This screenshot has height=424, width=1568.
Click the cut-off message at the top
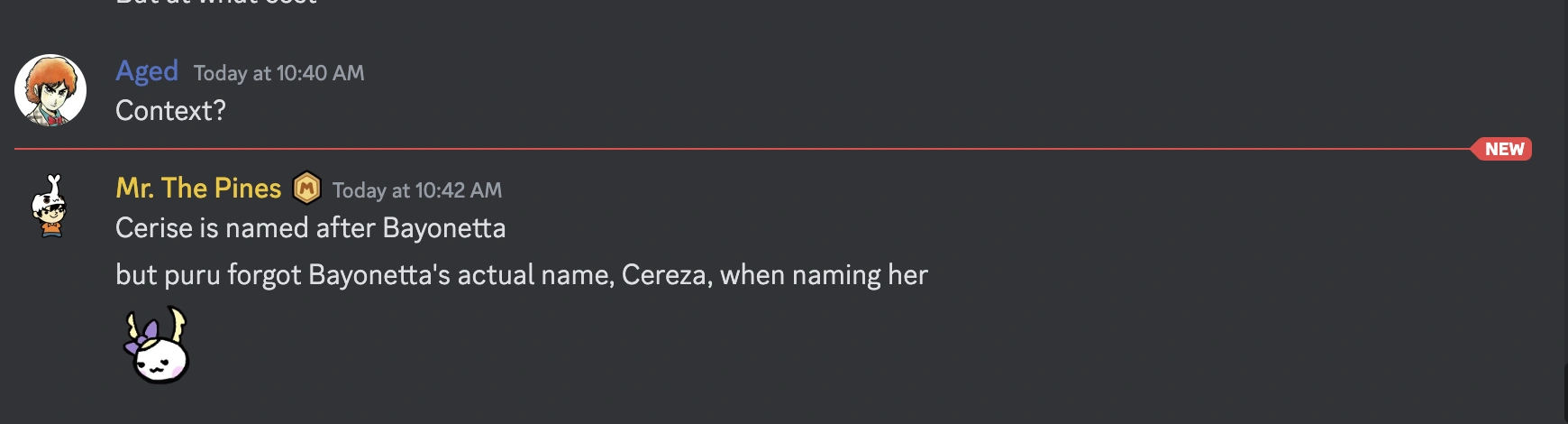(x=216, y=3)
